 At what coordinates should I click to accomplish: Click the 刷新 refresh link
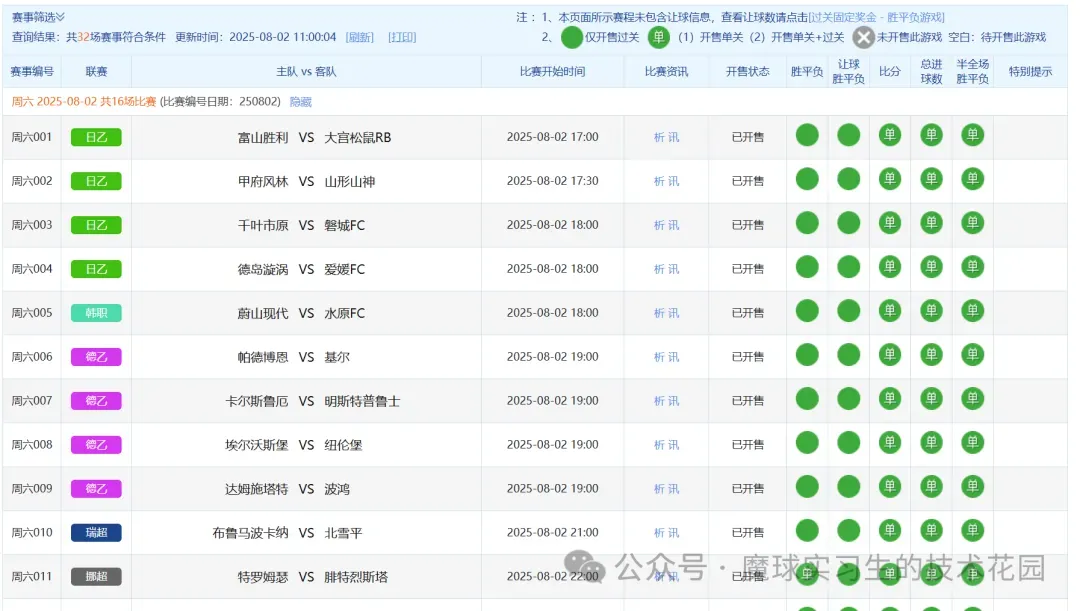[360, 37]
